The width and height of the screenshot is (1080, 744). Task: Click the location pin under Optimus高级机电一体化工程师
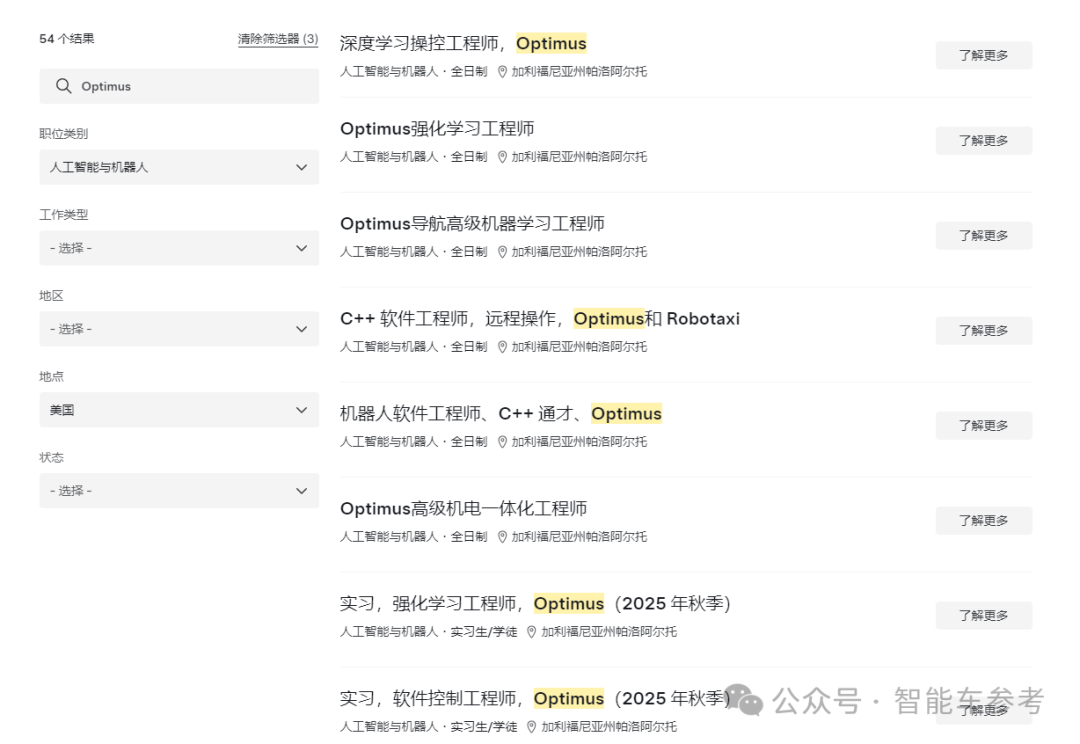pyautogui.click(x=503, y=537)
